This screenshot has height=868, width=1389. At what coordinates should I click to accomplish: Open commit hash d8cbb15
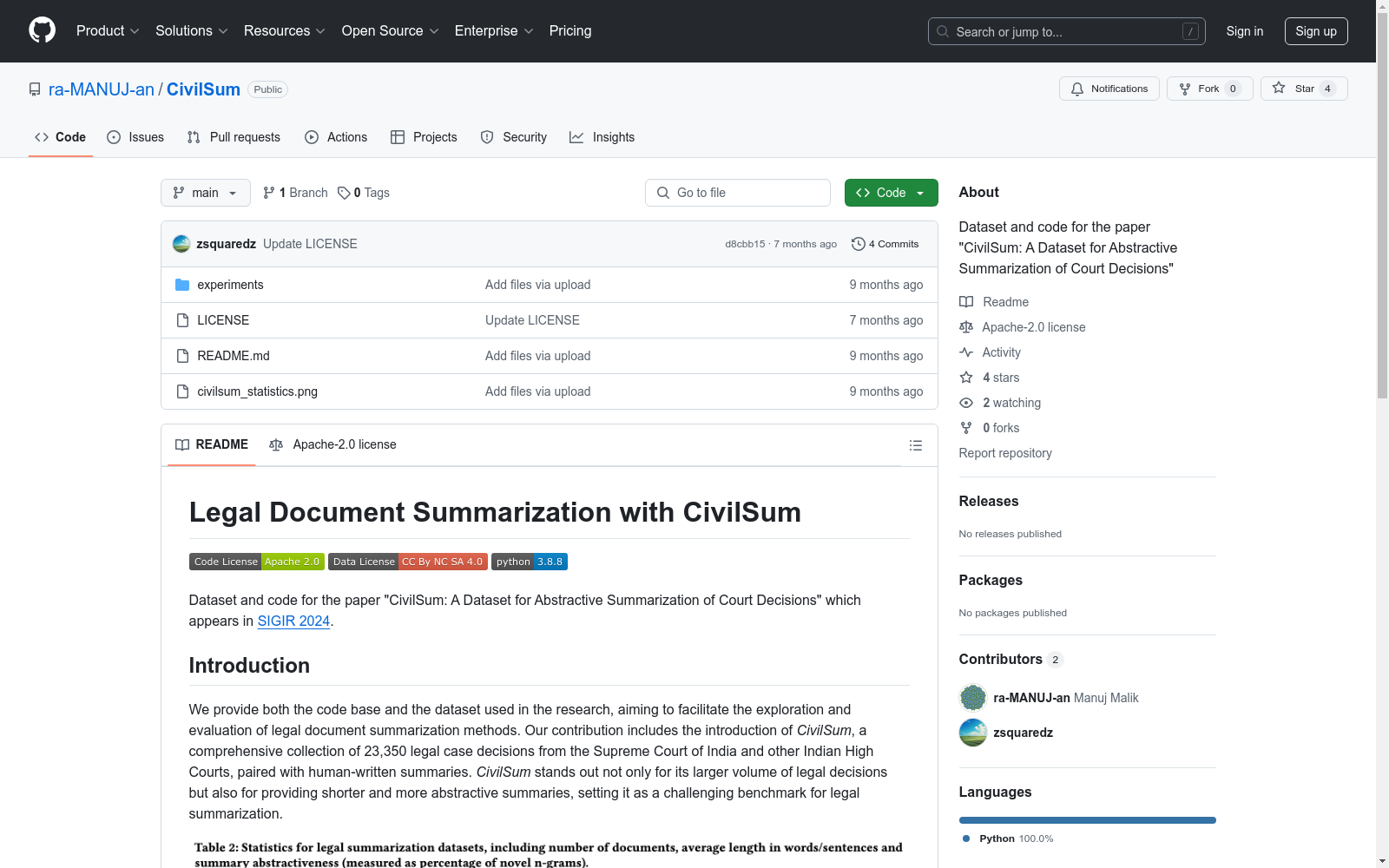[746, 244]
